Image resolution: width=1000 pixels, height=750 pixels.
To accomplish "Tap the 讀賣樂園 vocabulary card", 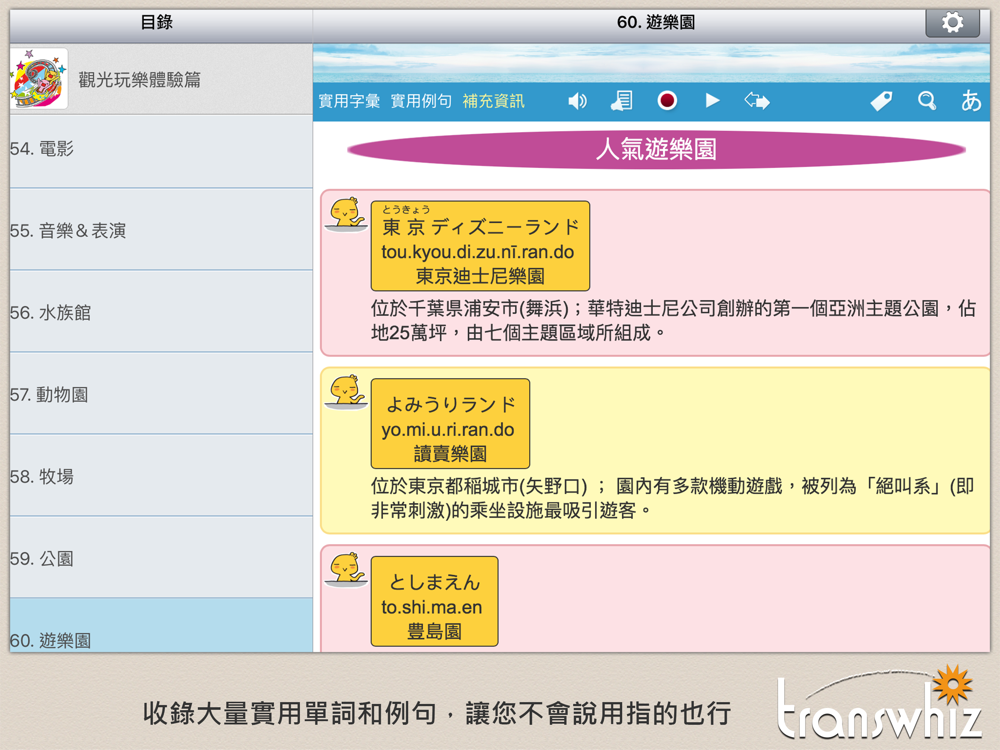I will [x=450, y=423].
